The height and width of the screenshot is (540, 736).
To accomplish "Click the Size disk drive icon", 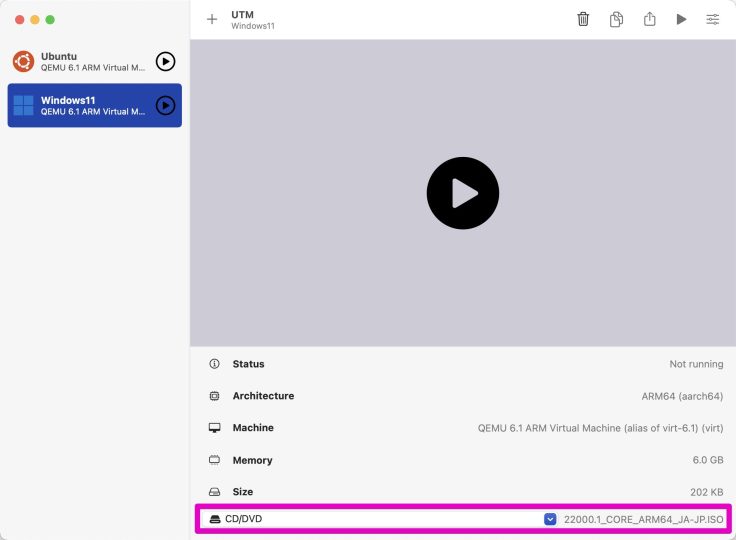I will (x=214, y=492).
